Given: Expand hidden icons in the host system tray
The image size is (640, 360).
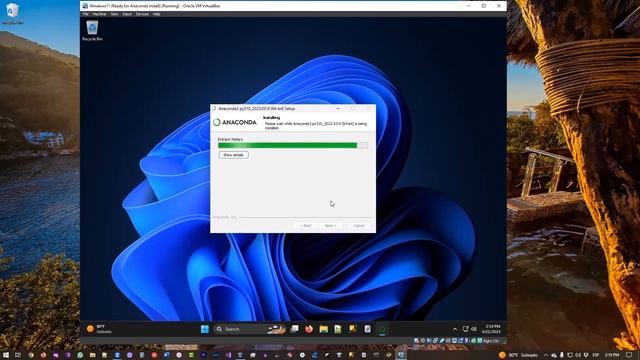Looking at the screenshot, I should pyautogui.click(x=546, y=355).
